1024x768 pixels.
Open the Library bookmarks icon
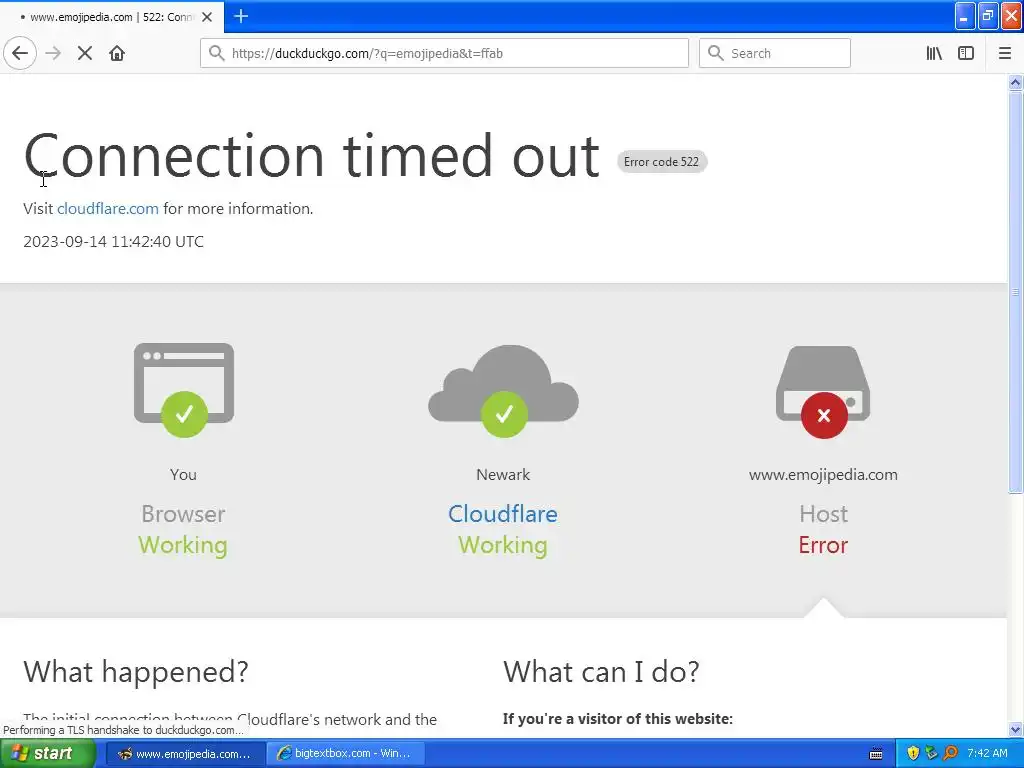934,54
